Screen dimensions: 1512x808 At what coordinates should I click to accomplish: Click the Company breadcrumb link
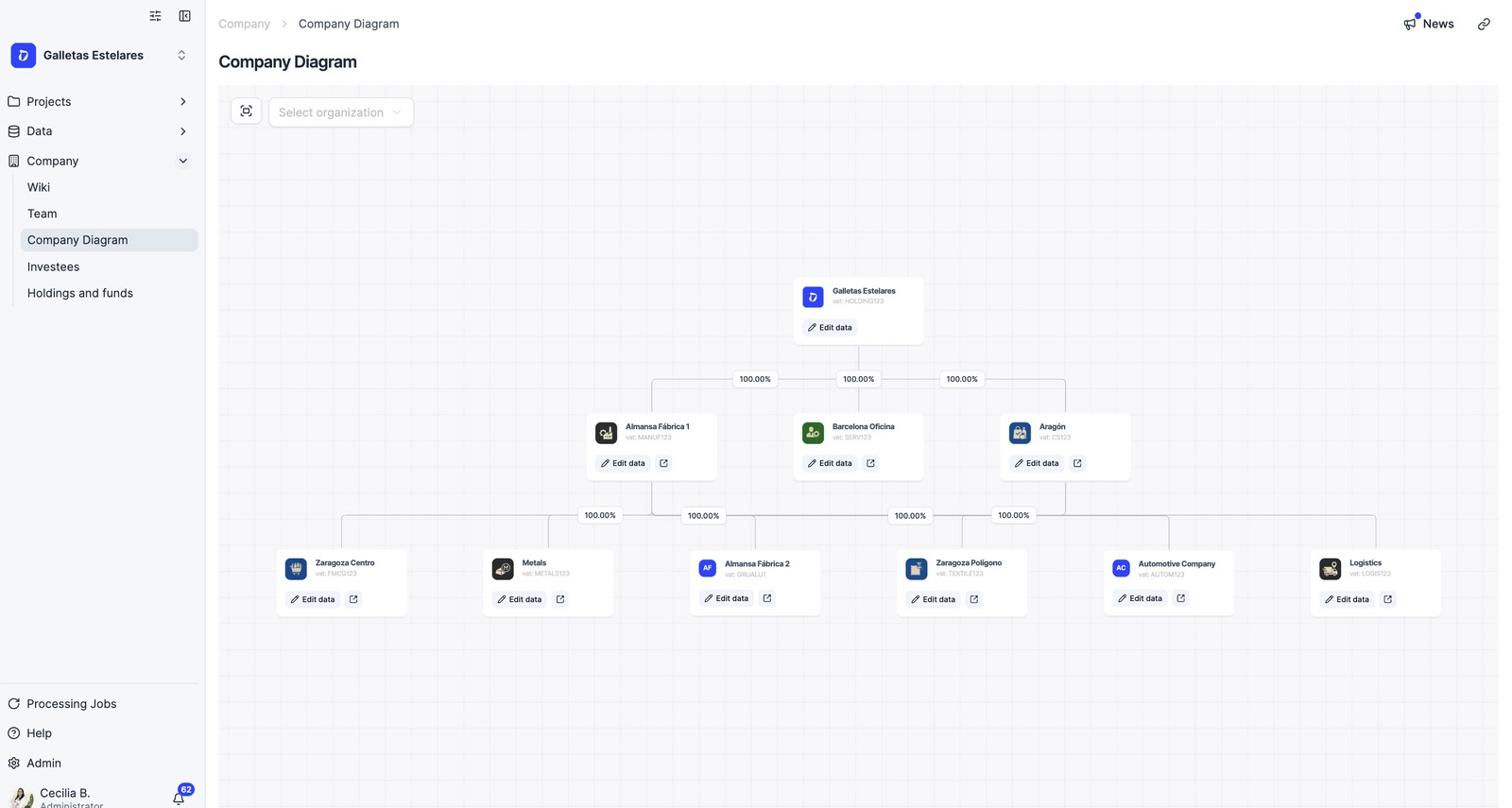point(244,24)
